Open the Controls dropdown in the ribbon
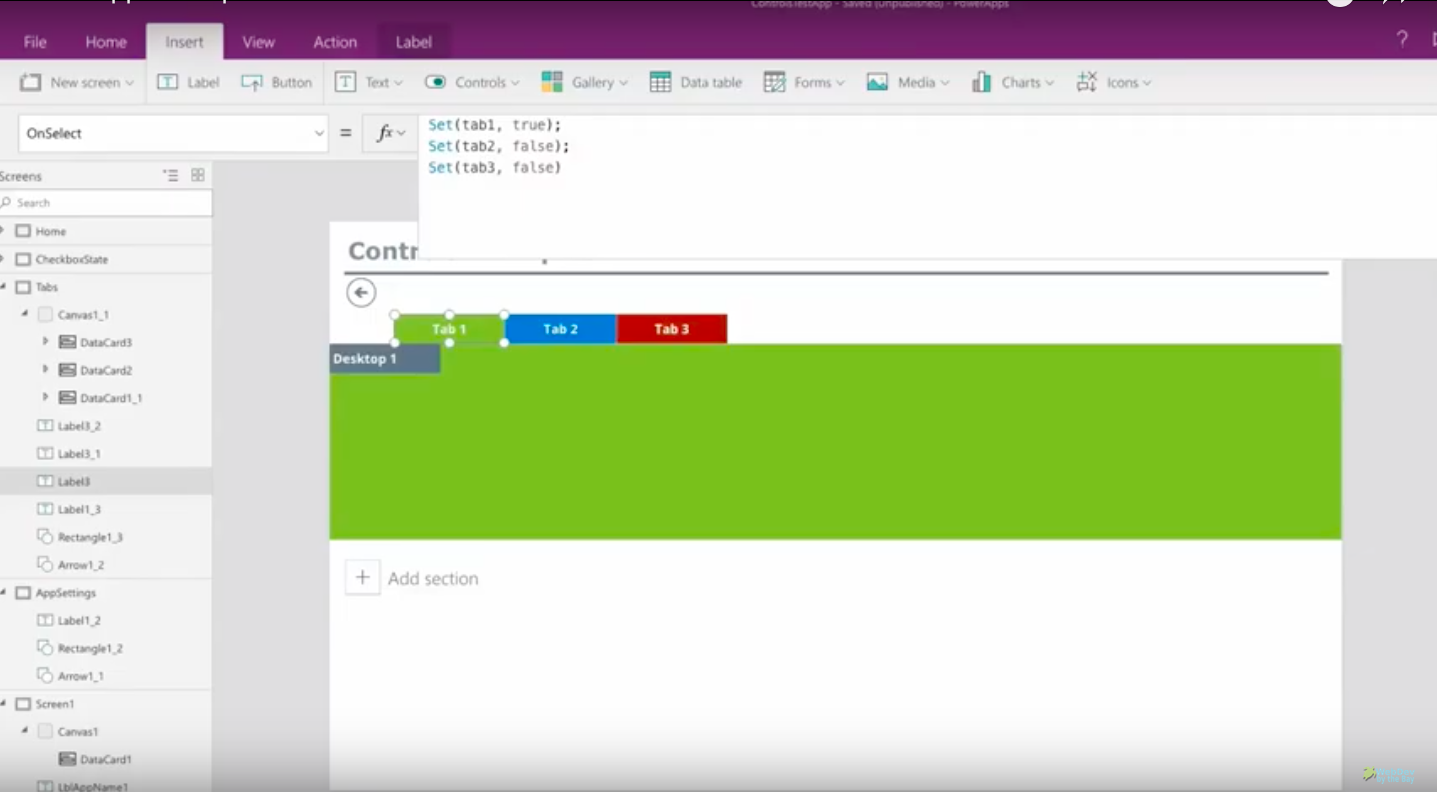Viewport: 1437px width, 792px height. [471, 82]
